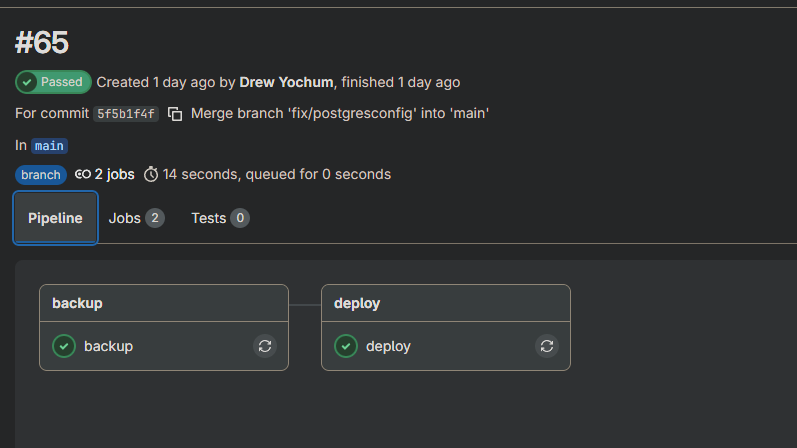This screenshot has height=448, width=797.
Task: Open the deploy job details
Action: (388, 346)
